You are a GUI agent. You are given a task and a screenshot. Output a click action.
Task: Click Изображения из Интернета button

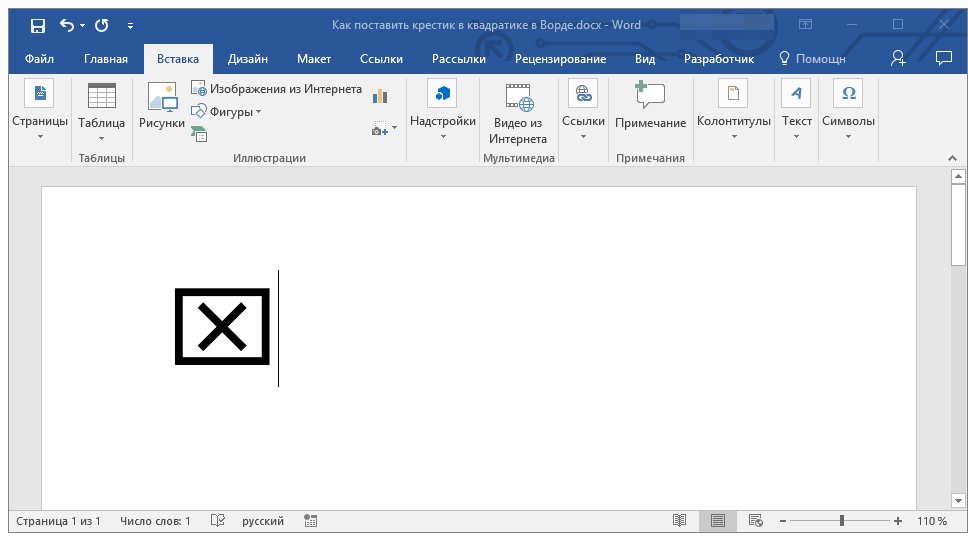(x=277, y=89)
